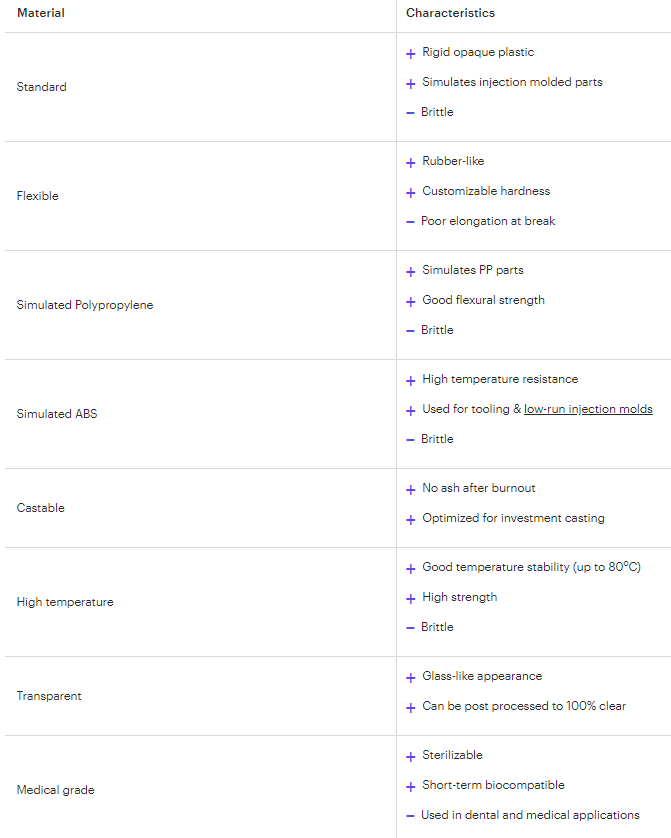Click plus icon beside Simulates PP parts
Image resolution: width=671 pixels, height=838 pixels.
[410, 271]
